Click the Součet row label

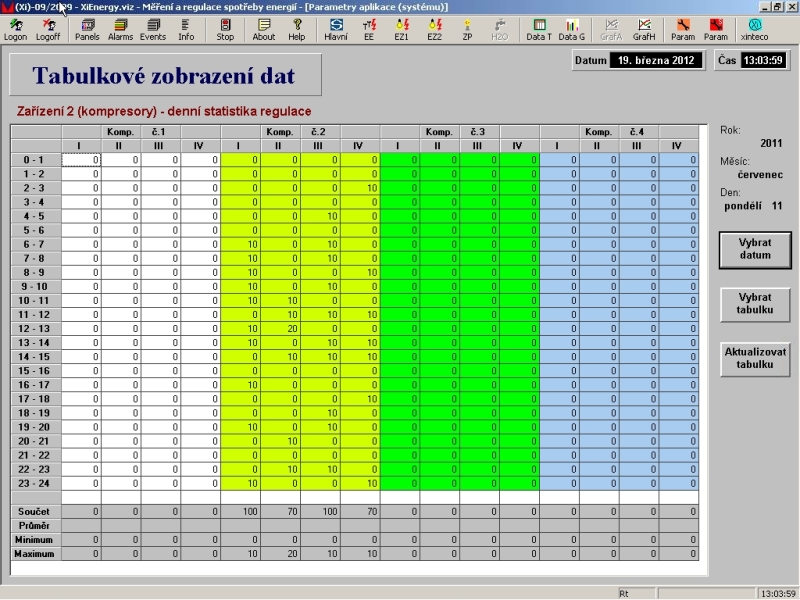pos(34,512)
